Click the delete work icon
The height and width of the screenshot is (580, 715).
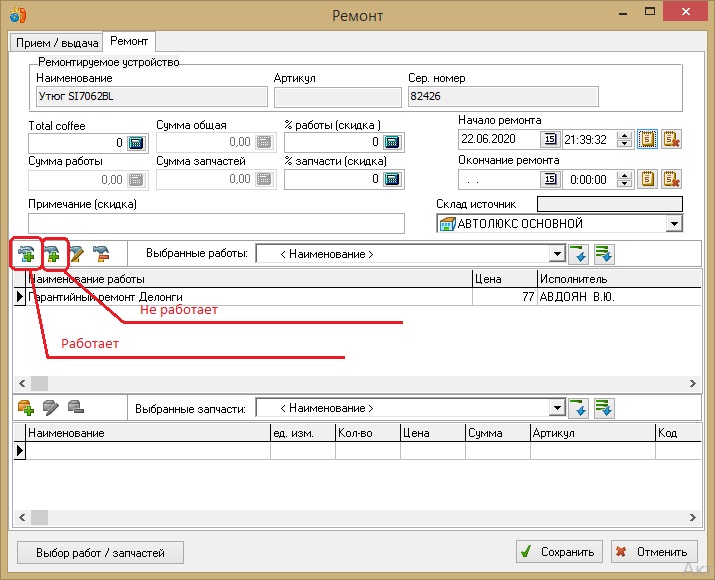click(x=100, y=254)
